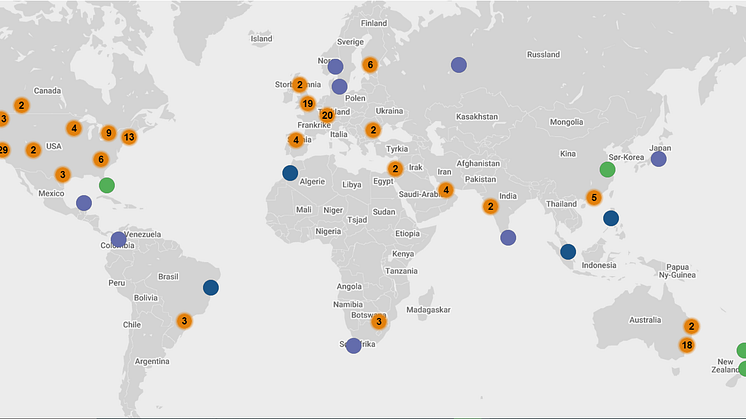Open the purple marker in Mexico
This screenshot has width=746, height=419.
[83, 203]
